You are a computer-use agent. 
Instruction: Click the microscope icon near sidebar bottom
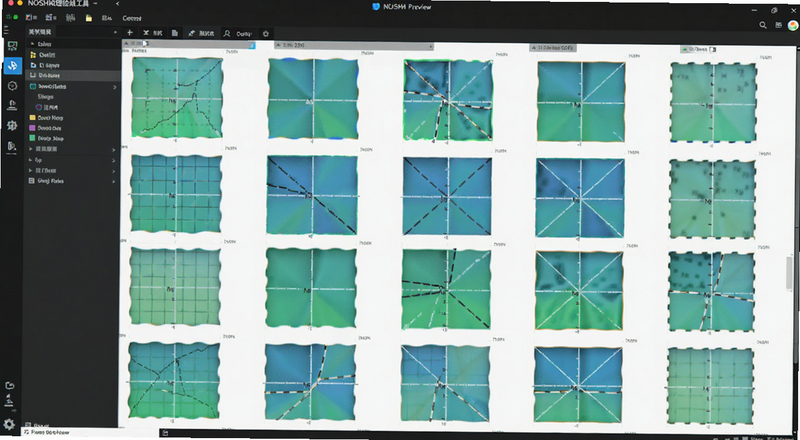pyautogui.click(x=9, y=401)
